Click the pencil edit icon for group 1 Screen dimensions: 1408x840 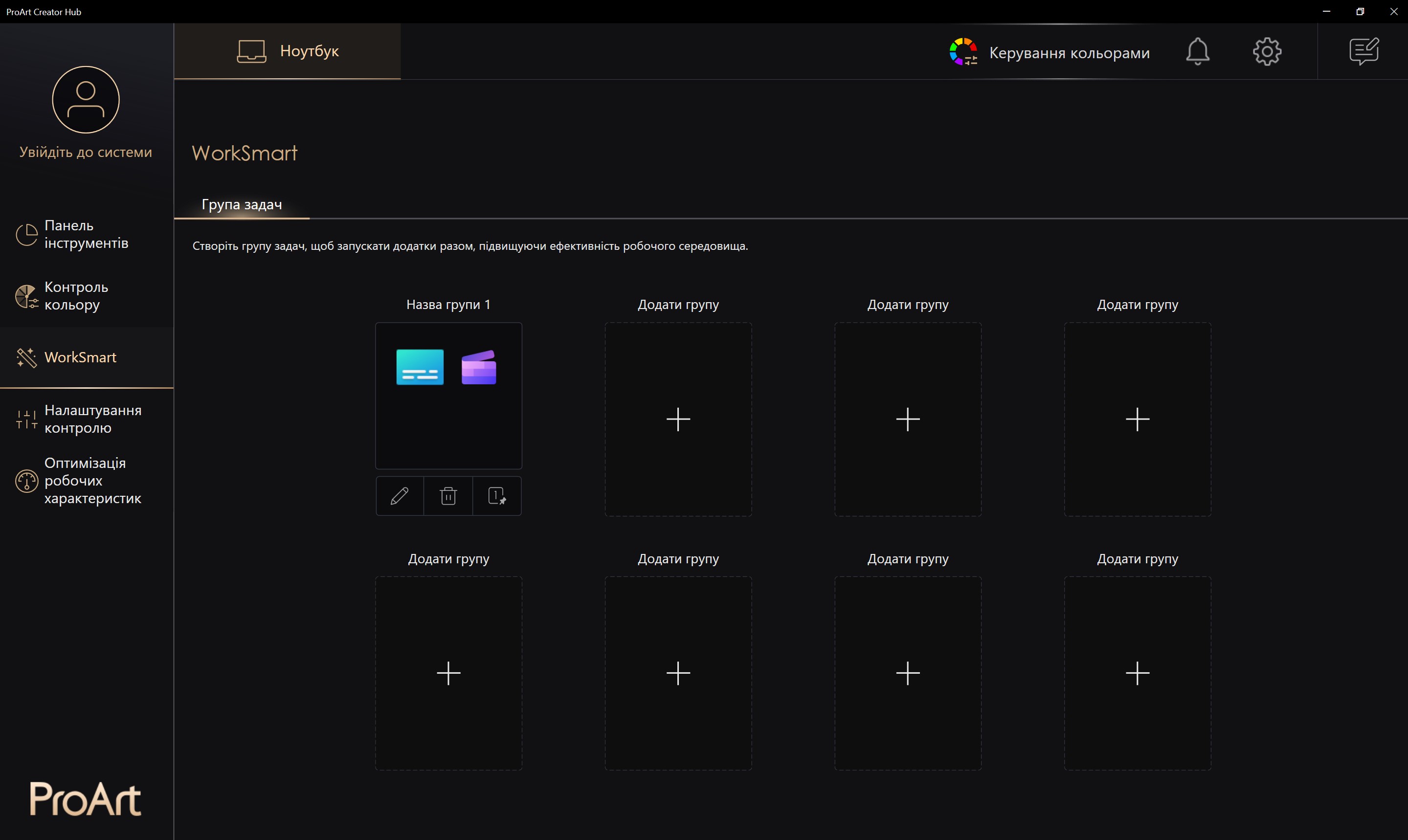coord(400,496)
